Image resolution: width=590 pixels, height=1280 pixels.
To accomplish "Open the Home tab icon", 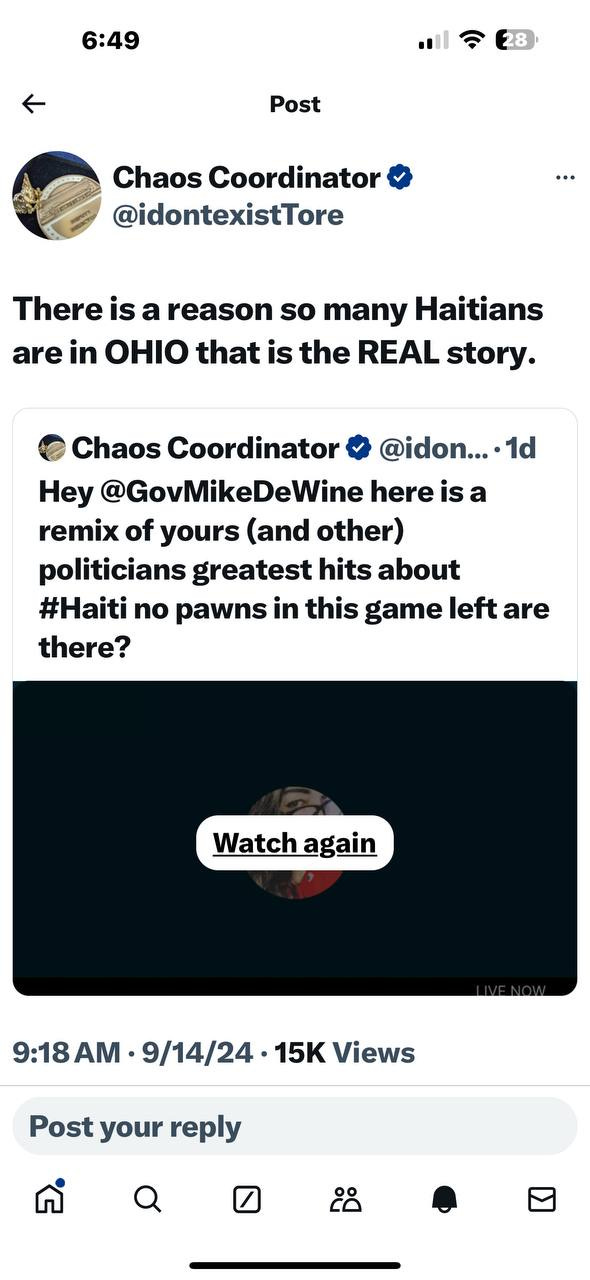I will [49, 1197].
